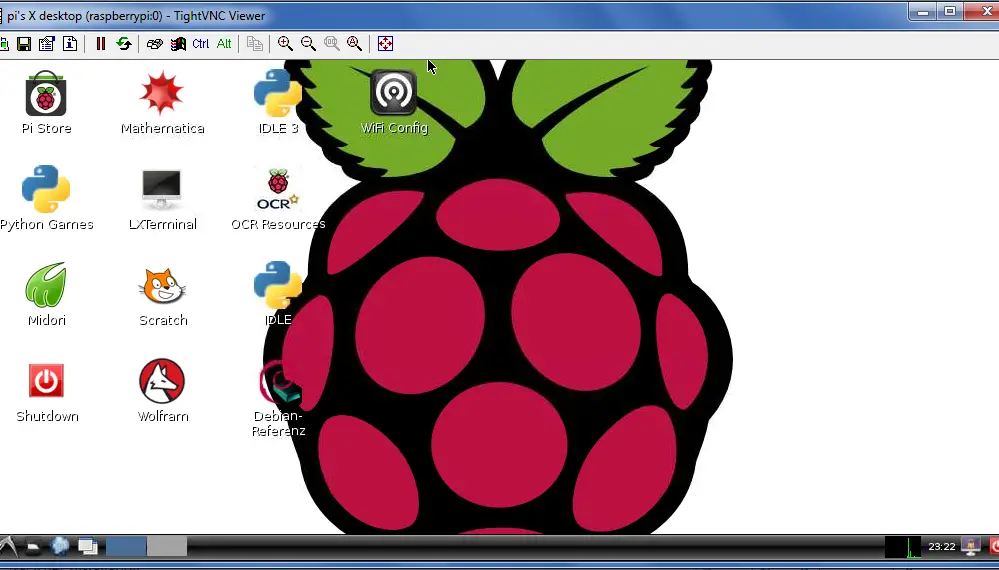999x570 pixels.
Task: Open the LXDE start menu button
Action: coord(8,546)
